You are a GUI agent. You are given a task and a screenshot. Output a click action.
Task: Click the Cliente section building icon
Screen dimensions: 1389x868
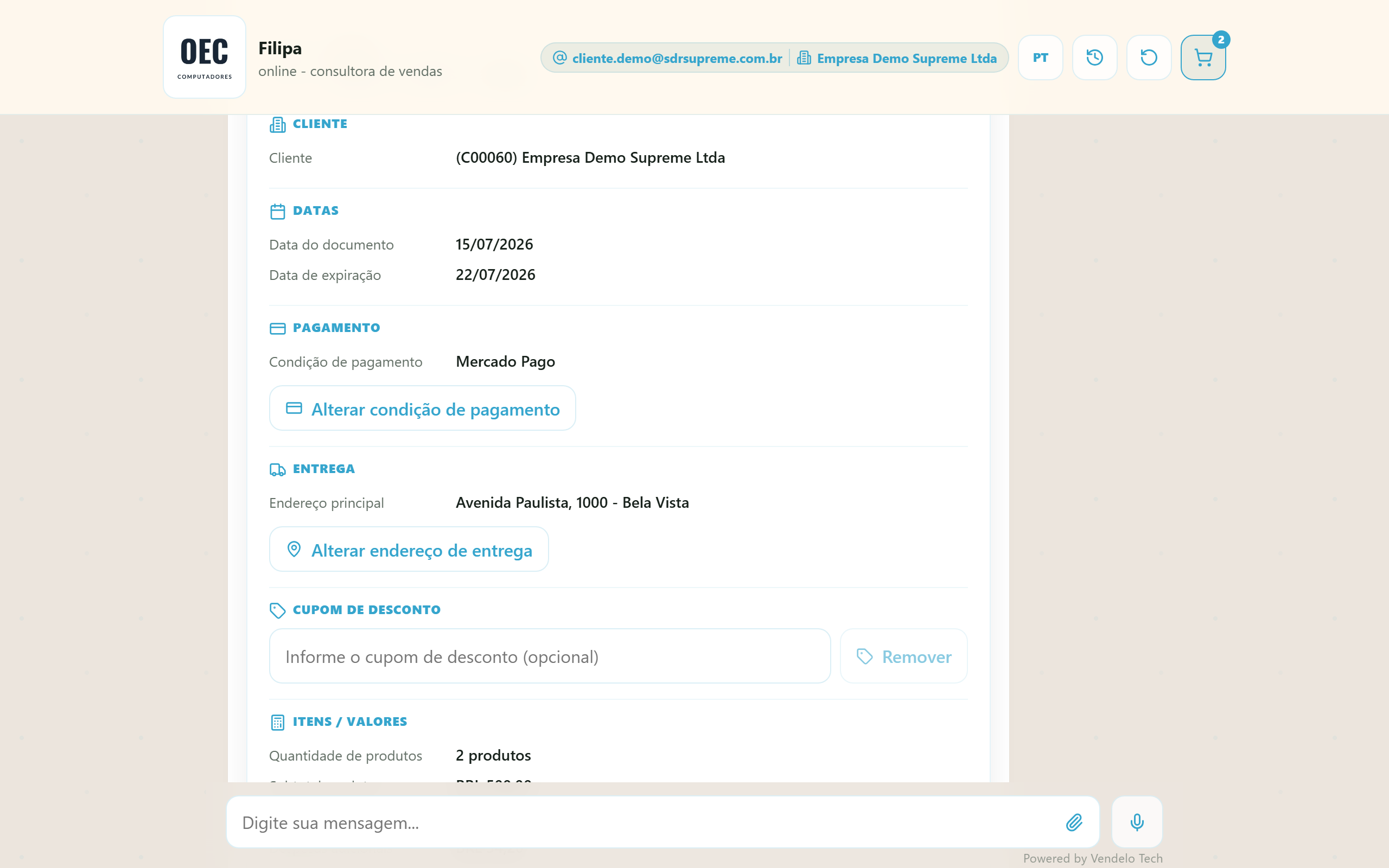[277, 125]
